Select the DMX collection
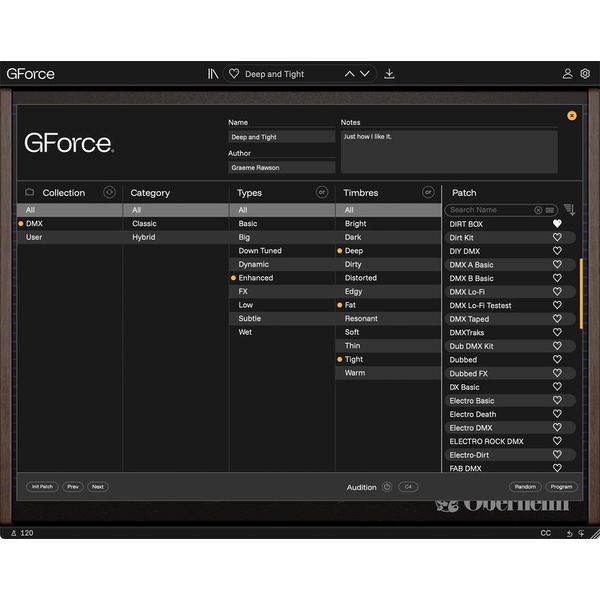 pos(70,223)
